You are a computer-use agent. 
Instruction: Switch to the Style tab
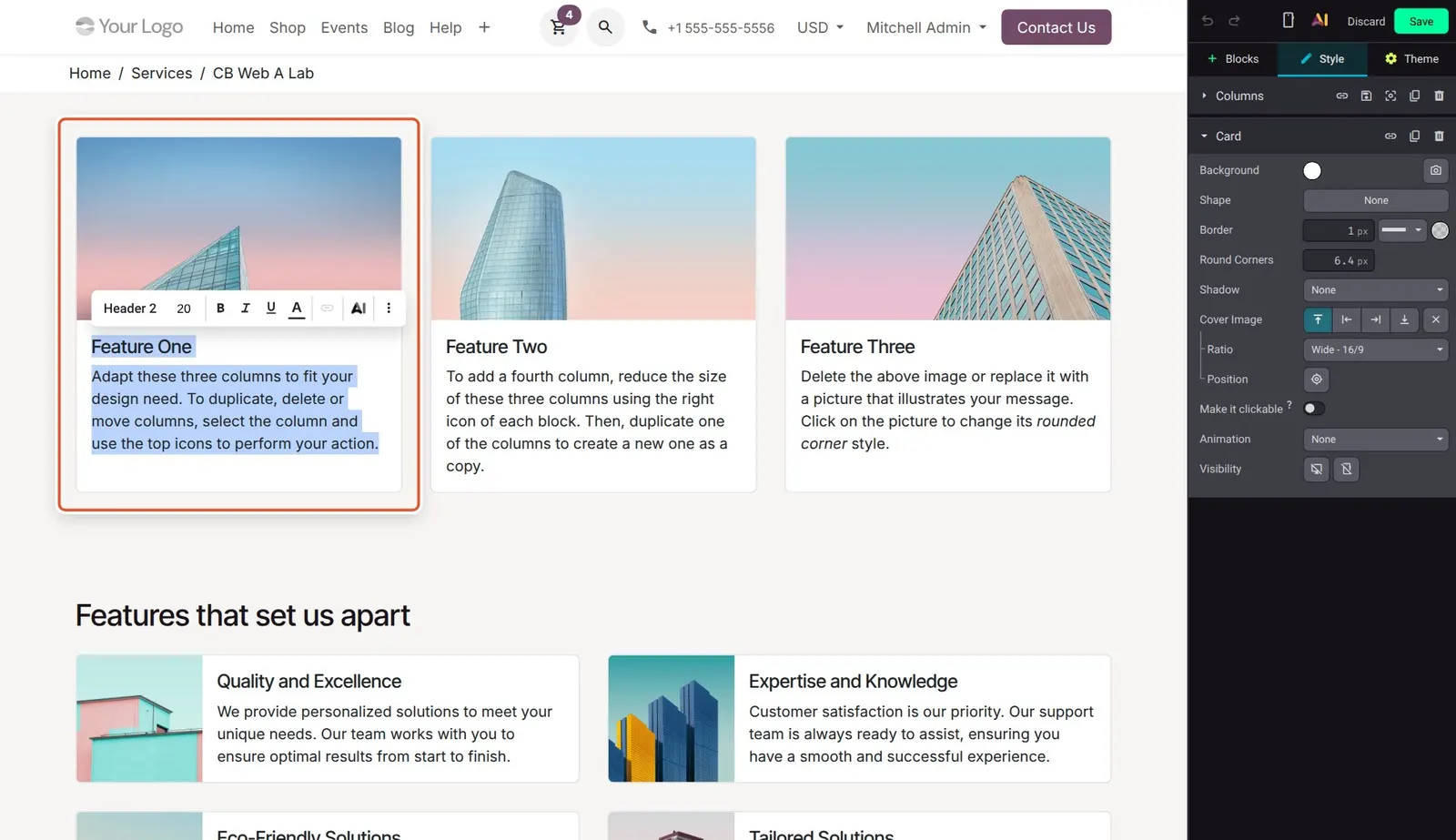click(x=1322, y=59)
